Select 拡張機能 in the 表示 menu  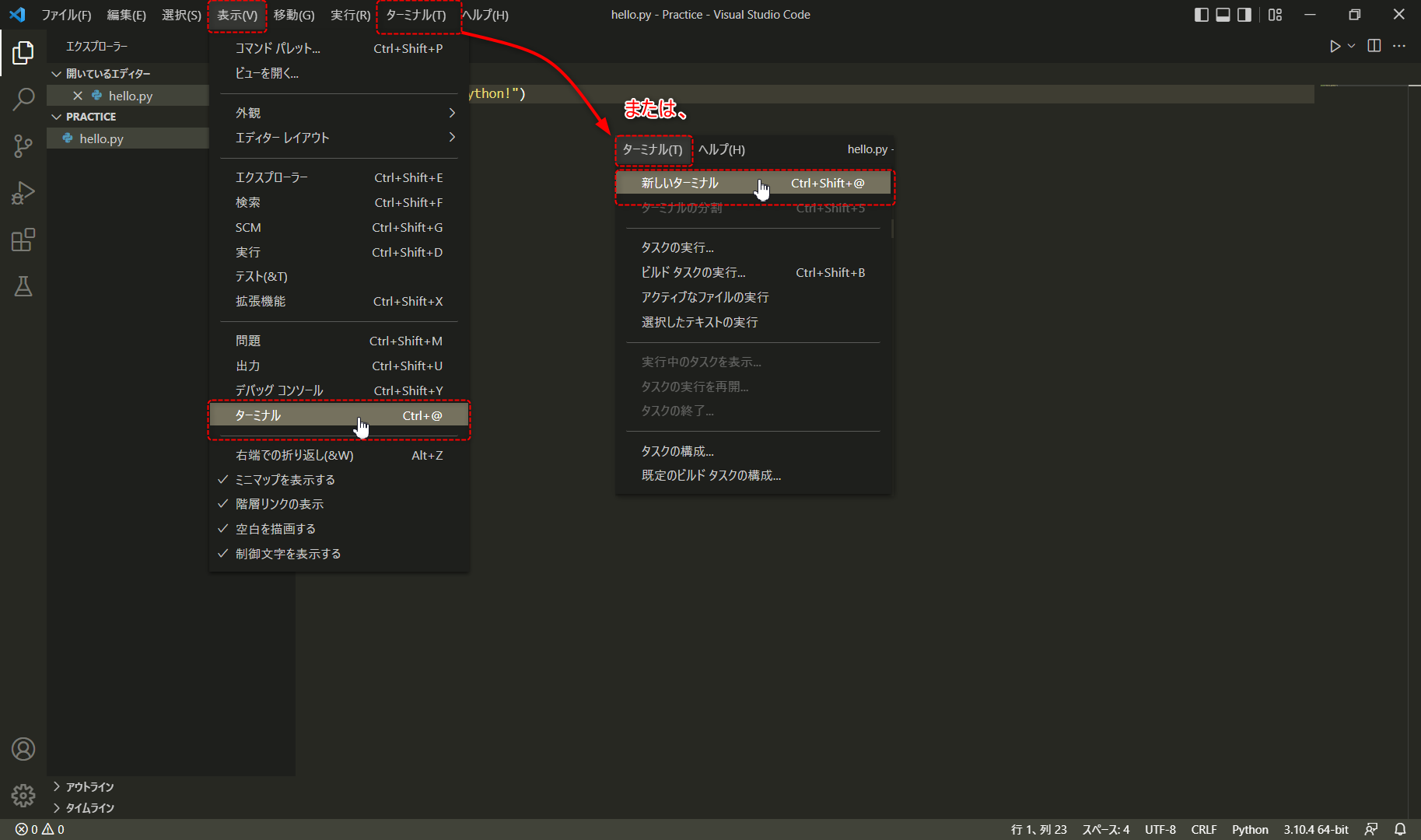pos(339,301)
